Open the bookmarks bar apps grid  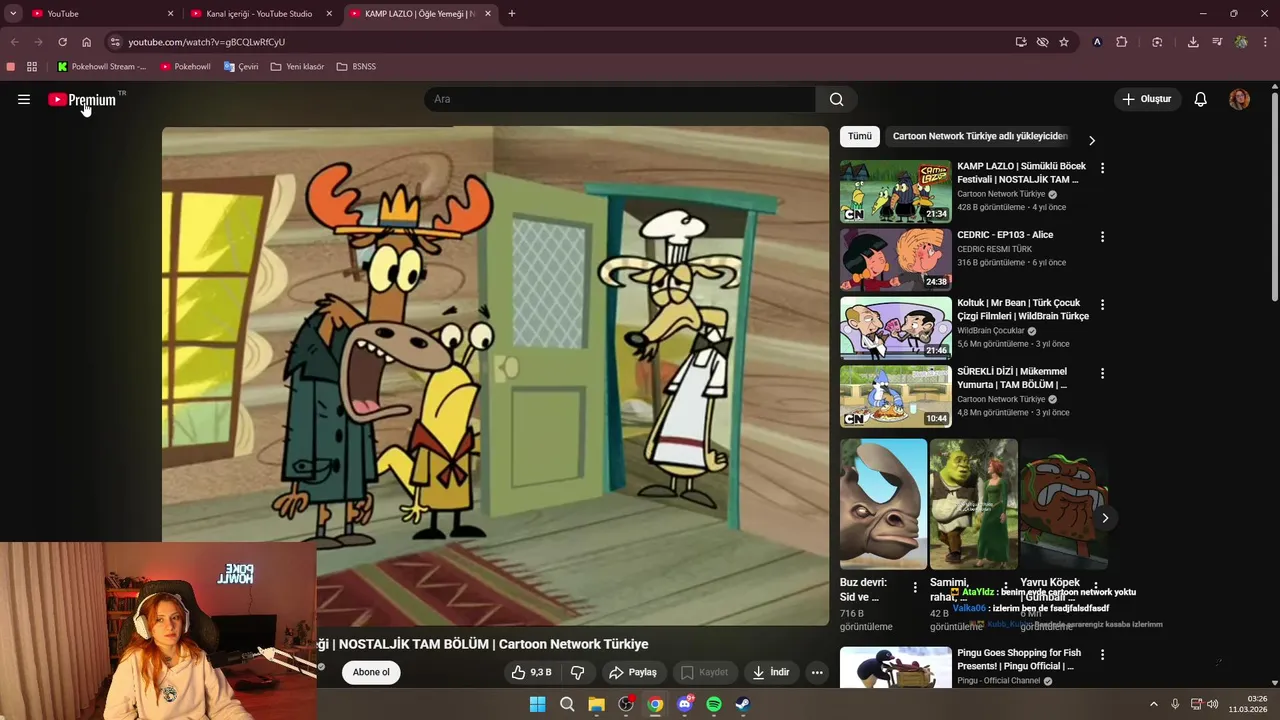(x=32, y=67)
